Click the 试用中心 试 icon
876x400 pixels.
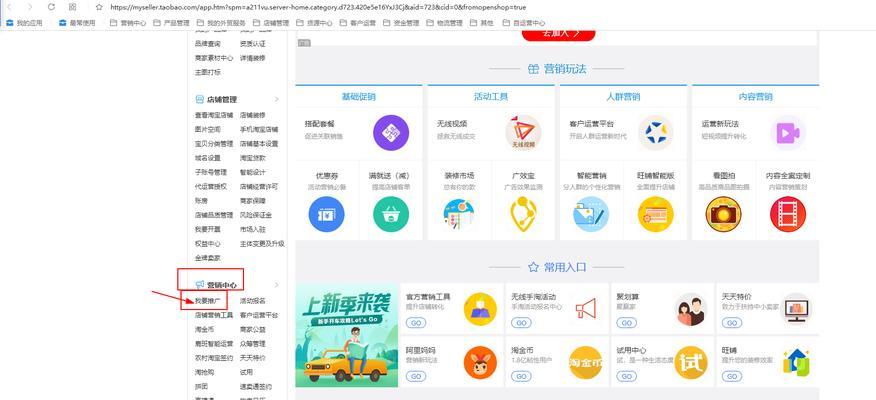(691, 362)
